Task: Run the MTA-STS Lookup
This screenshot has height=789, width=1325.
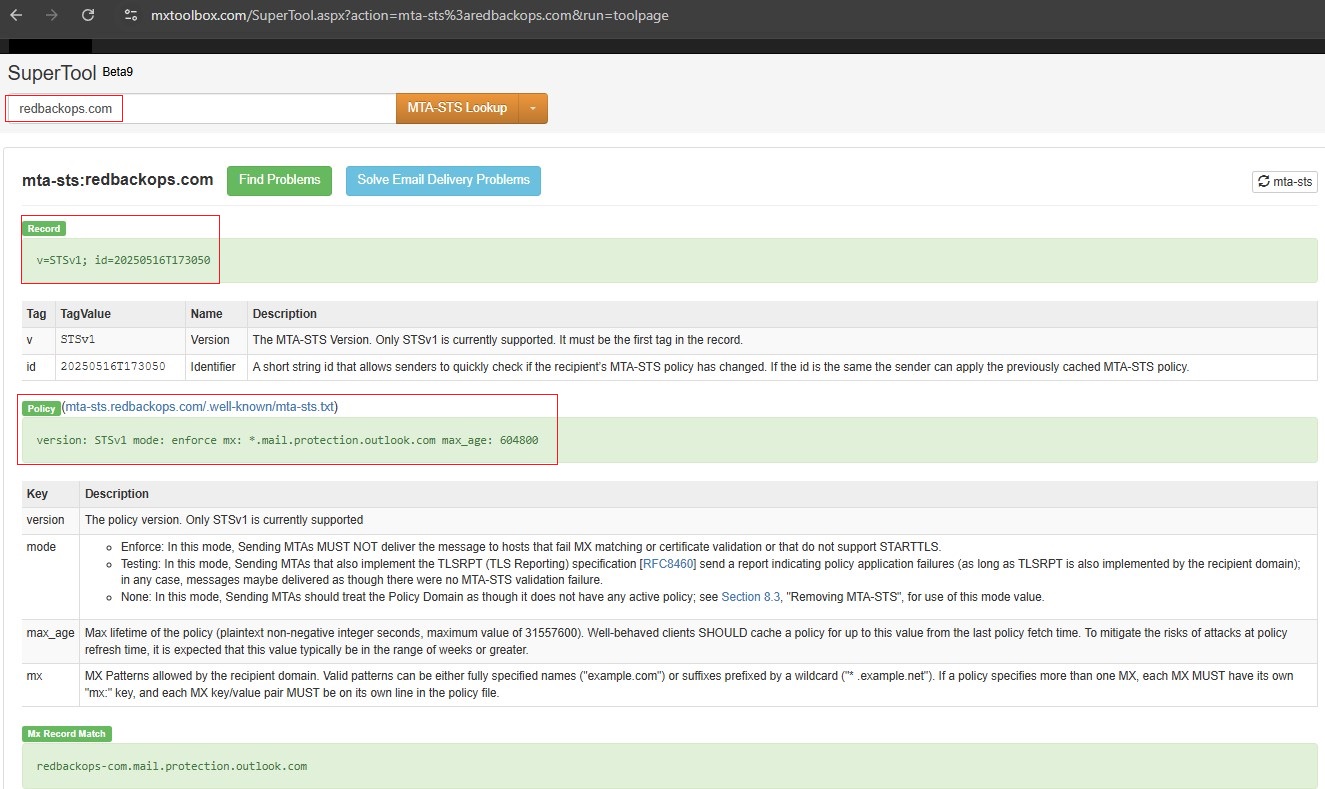Action: [457, 108]
